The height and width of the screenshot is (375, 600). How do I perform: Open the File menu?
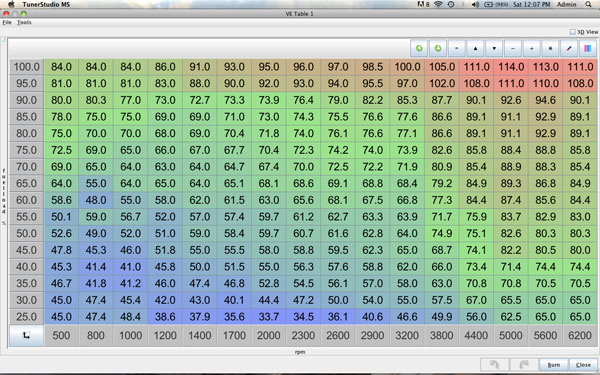(7, 23)
